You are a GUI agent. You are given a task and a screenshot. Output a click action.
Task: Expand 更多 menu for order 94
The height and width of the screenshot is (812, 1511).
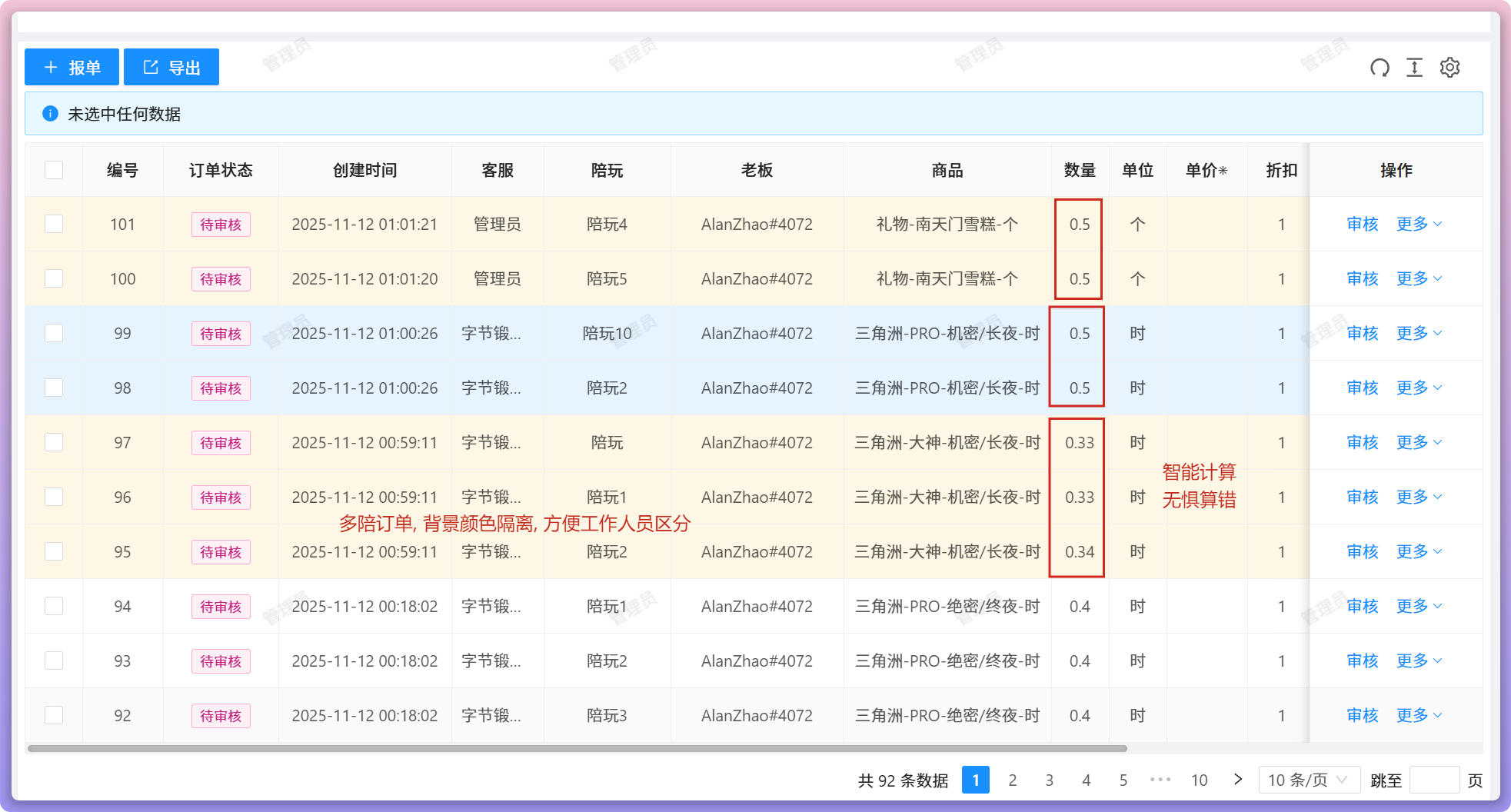[1419, 606]
